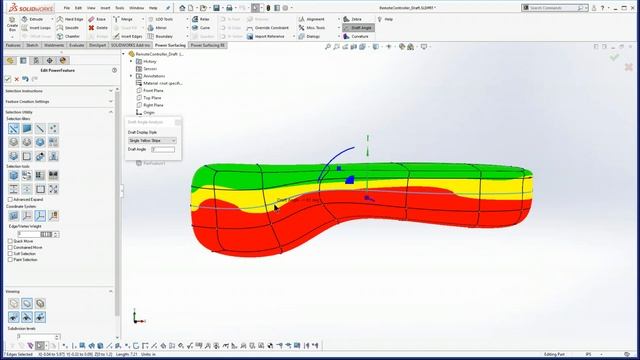The image size is (640, 360).
Task: Enable Zebra stripes analysis
Action: click(x=353, y=19)
